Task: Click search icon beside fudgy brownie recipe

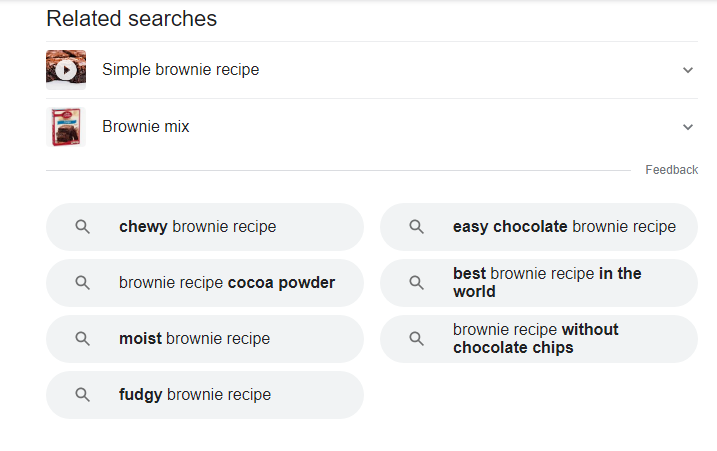Action: (x=83, y=395)
